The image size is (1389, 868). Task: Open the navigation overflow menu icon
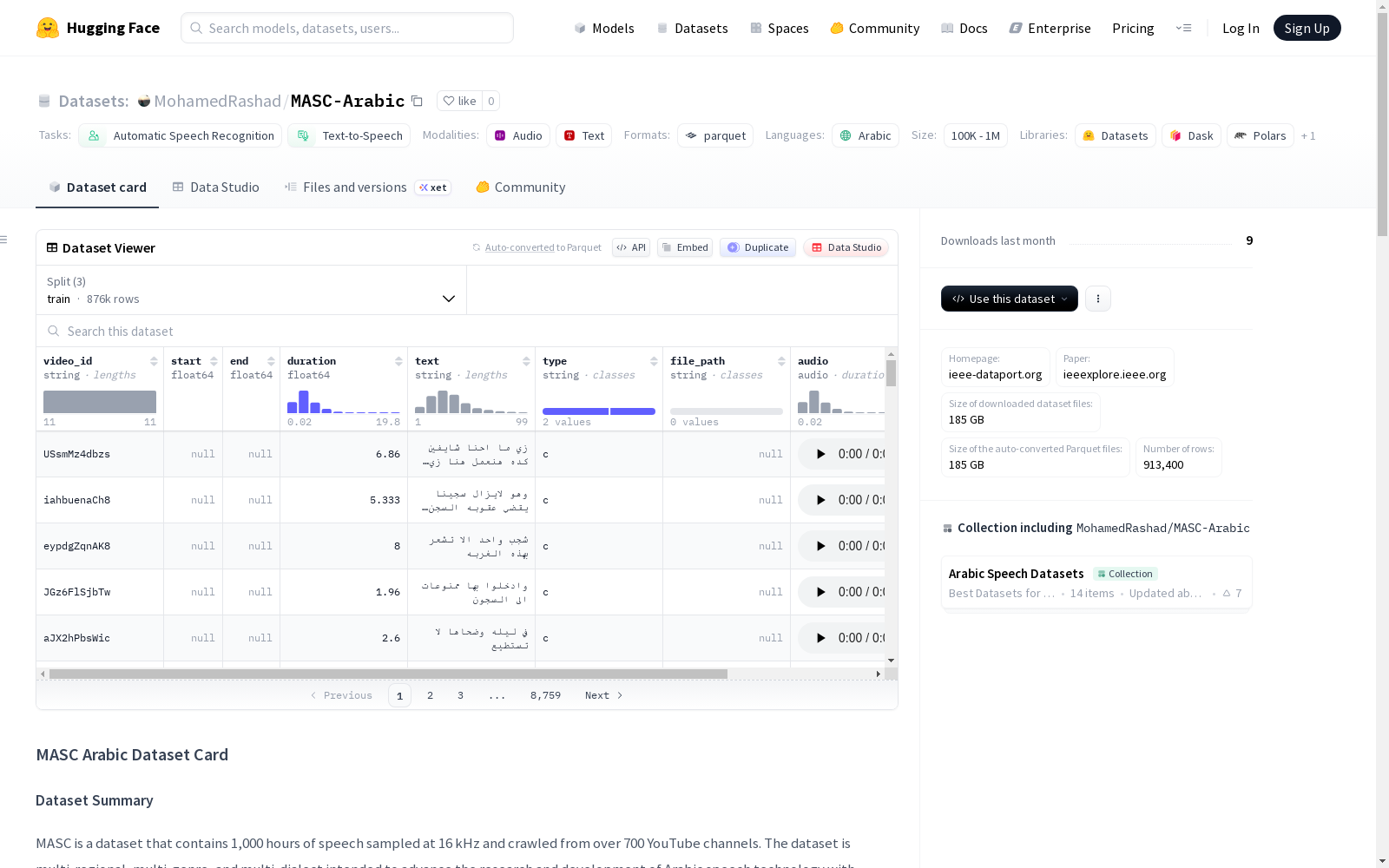[x=1183, y=28]
